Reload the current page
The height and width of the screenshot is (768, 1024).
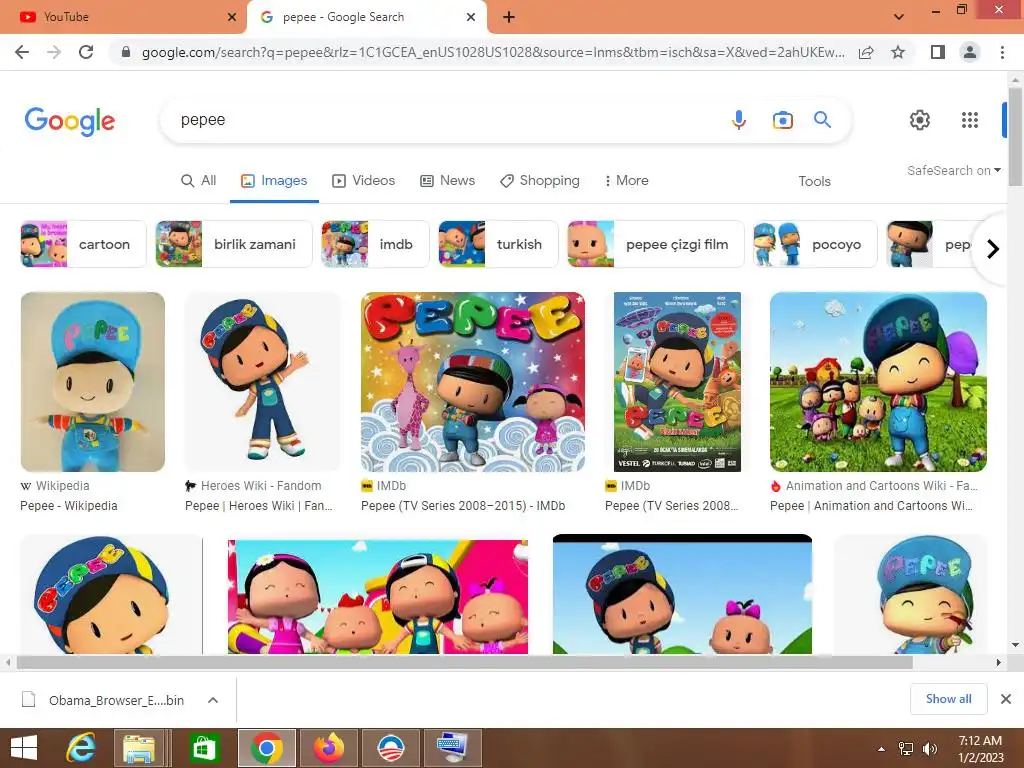tap(86, 52)
